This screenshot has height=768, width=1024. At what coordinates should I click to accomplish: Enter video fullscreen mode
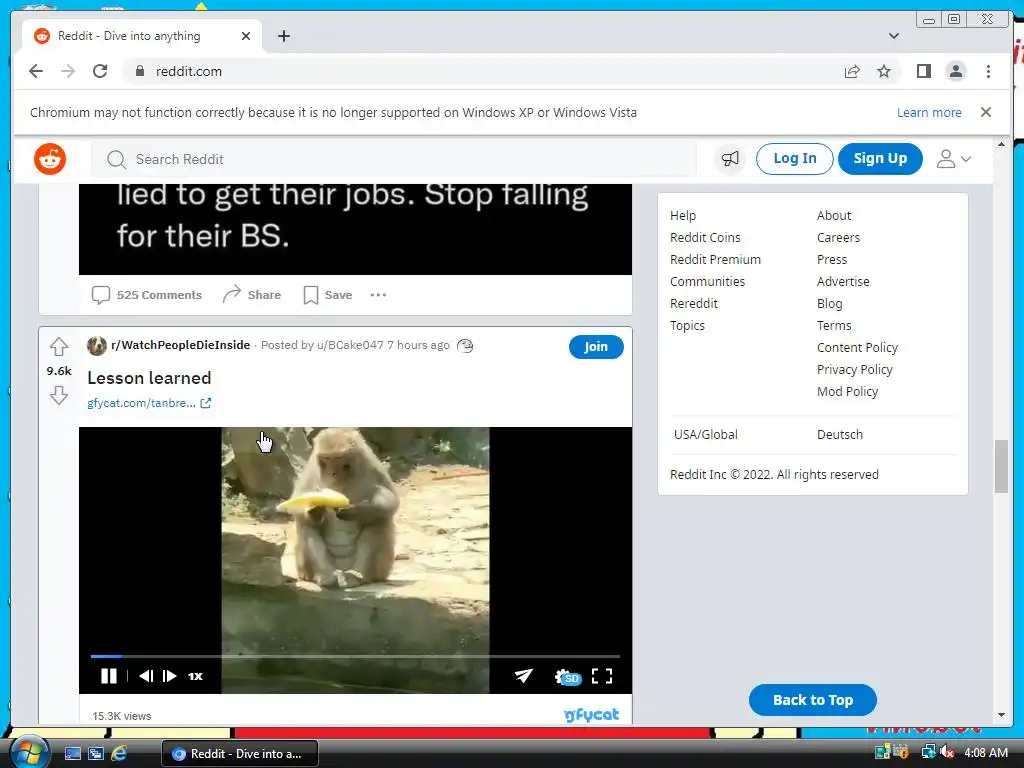[601, 676]
